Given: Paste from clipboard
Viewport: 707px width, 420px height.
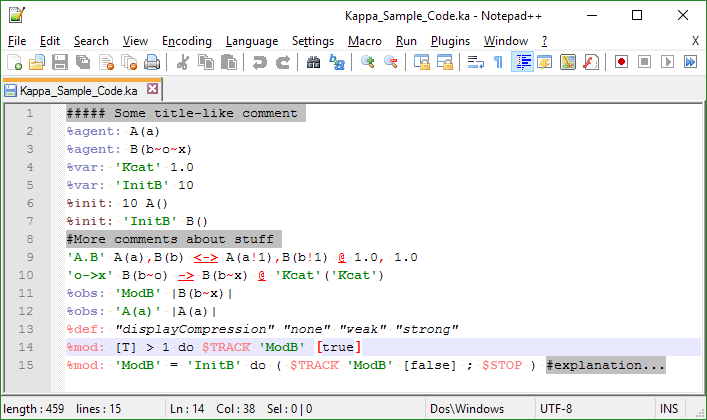Looking at the screenshot, I should pyautogui.click(x=229, y=62).
